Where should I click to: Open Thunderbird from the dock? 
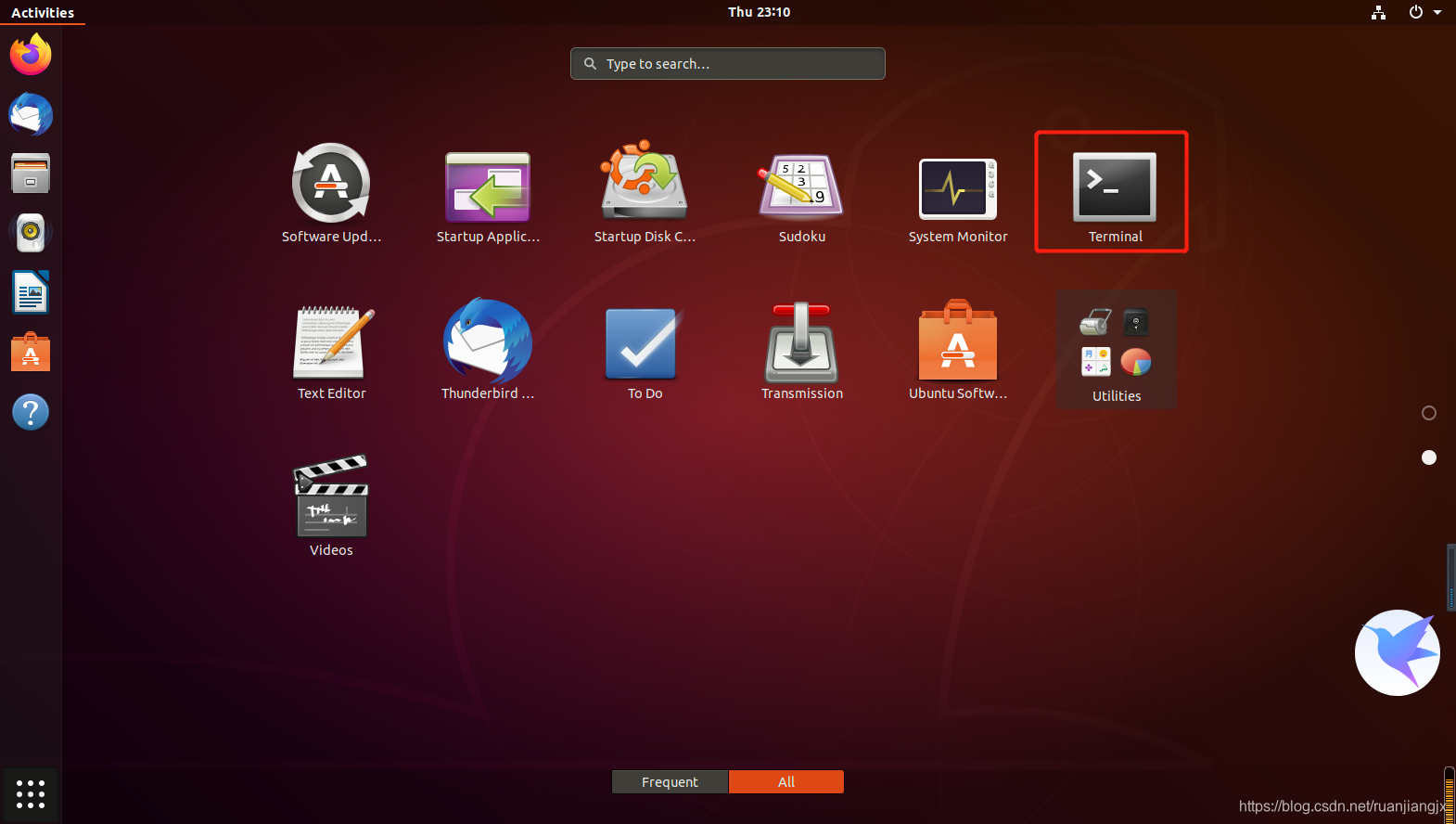tap(31, 114)
